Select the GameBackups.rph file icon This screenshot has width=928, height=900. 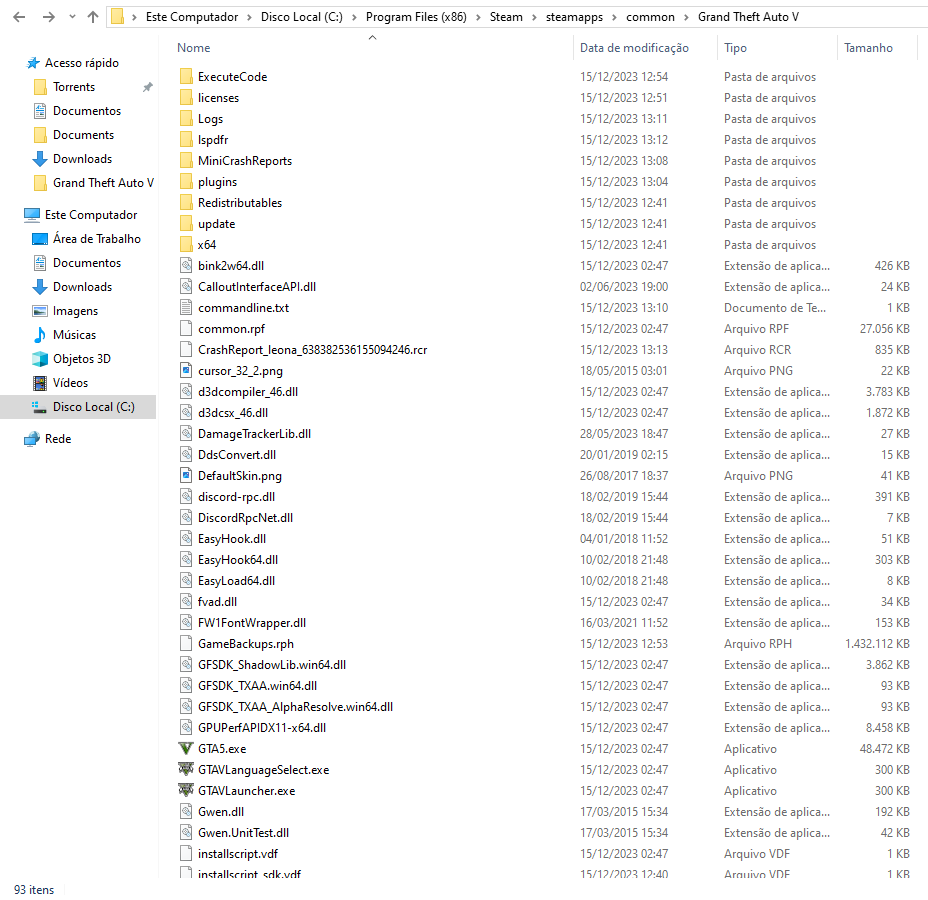point(186,644)
